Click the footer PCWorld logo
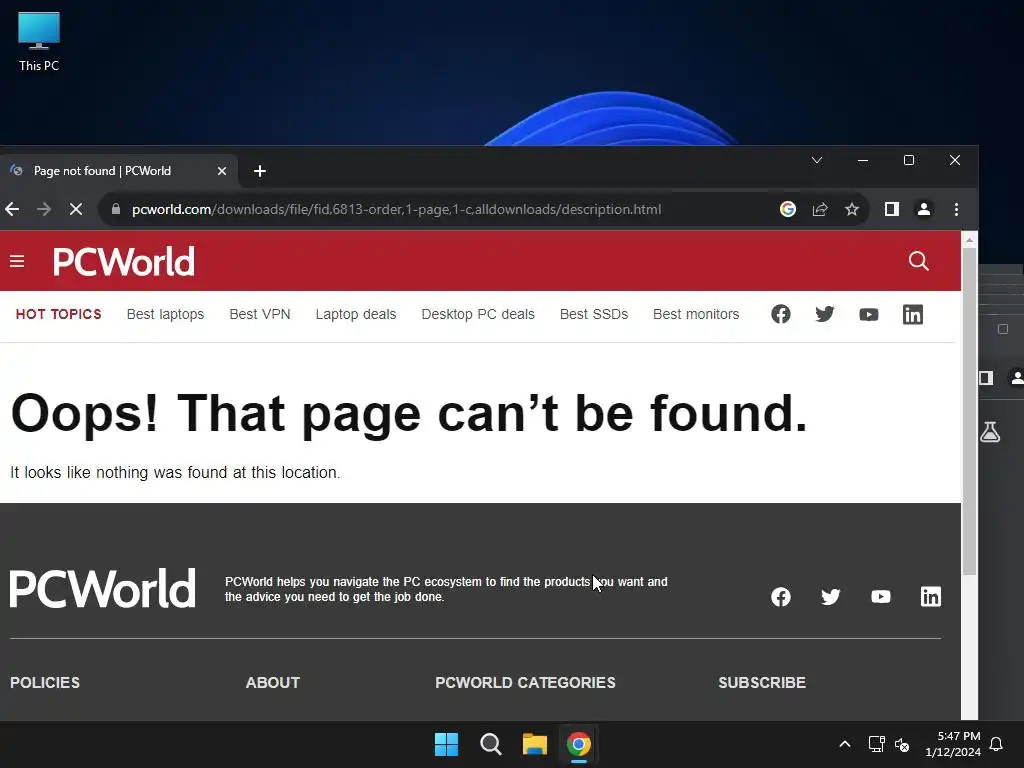This screenshot has width=1024, height=768. 103,588
